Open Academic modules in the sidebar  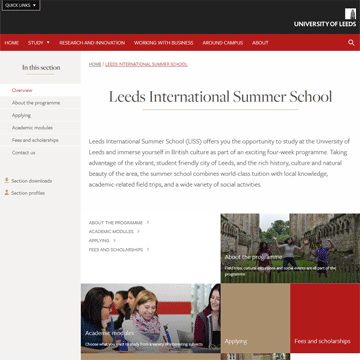click(x=40, y=128)
